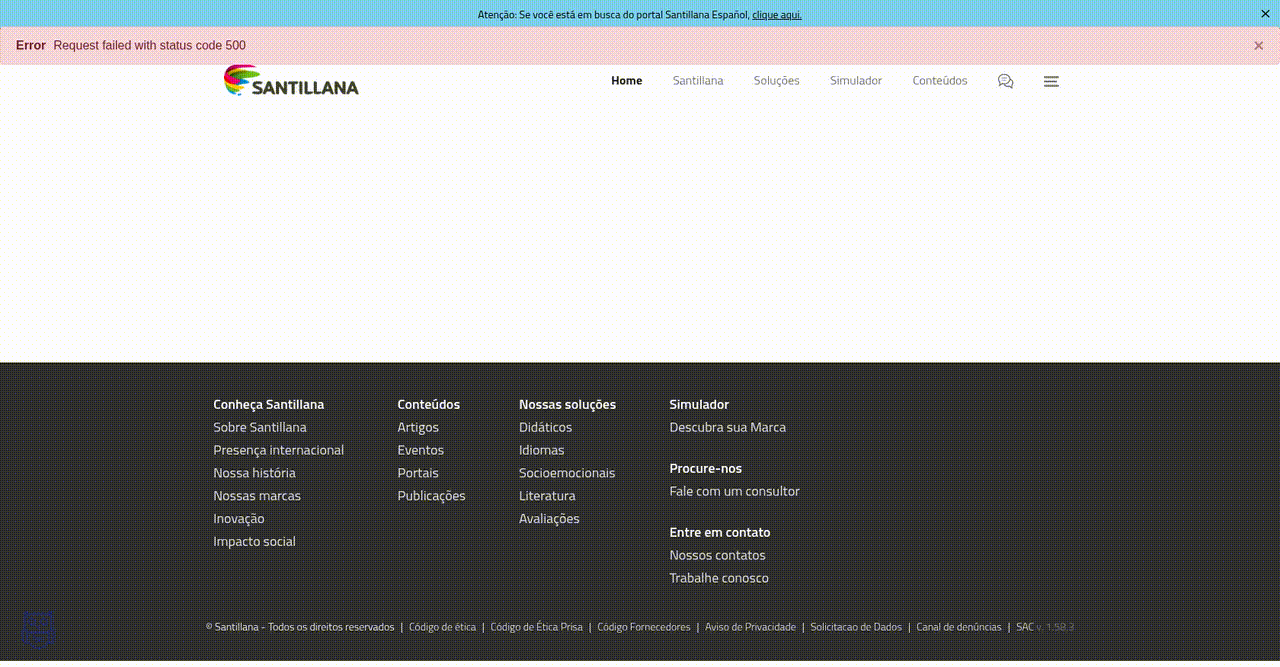Click the Simulador footer heading
Image resolution: width=1280 pixels, height=667 pixels.
(x=699, y=404)
